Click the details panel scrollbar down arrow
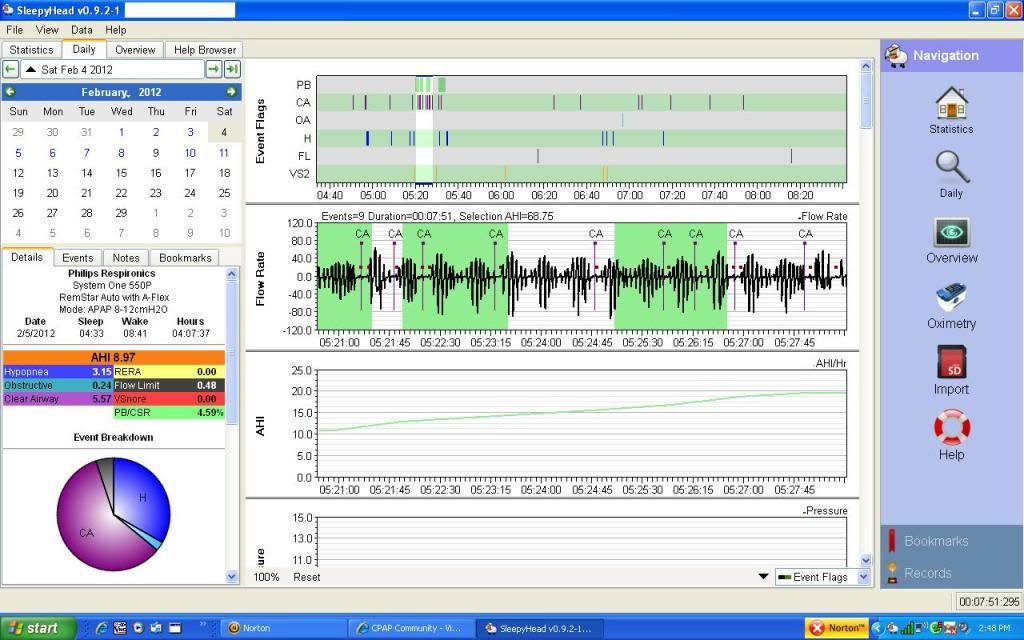 pos(232,577)
